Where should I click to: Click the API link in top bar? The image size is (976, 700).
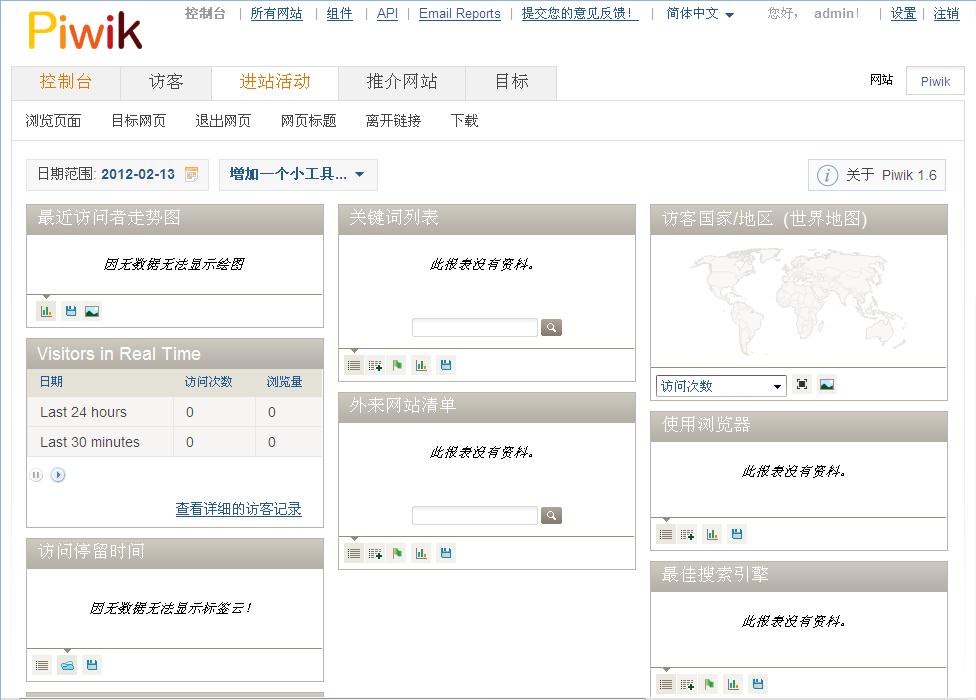coord(387,13)
